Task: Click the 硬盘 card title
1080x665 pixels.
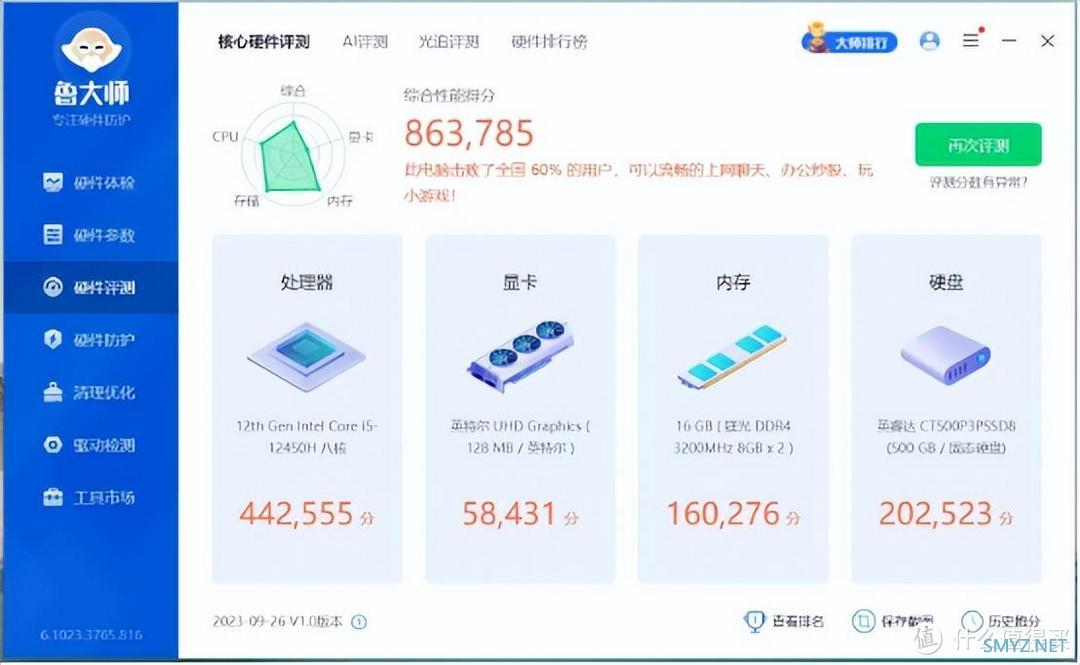Action: [x=946, y=283]
